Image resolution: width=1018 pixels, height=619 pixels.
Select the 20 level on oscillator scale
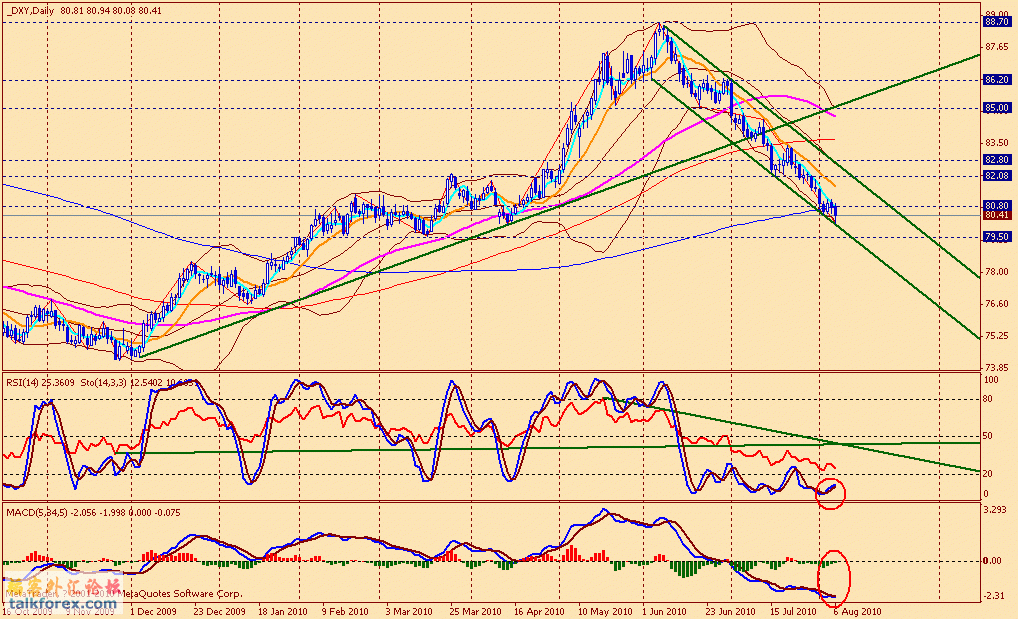click(x=988, y=474)
